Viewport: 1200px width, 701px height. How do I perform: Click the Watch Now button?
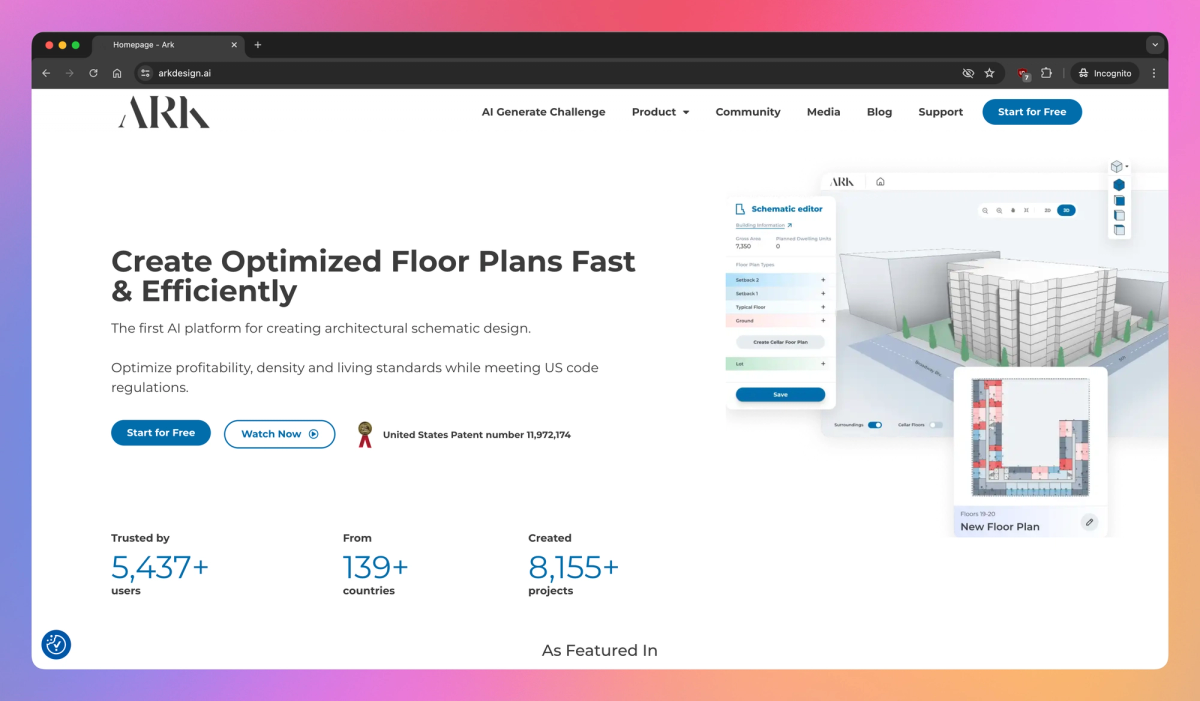(279, 434)
